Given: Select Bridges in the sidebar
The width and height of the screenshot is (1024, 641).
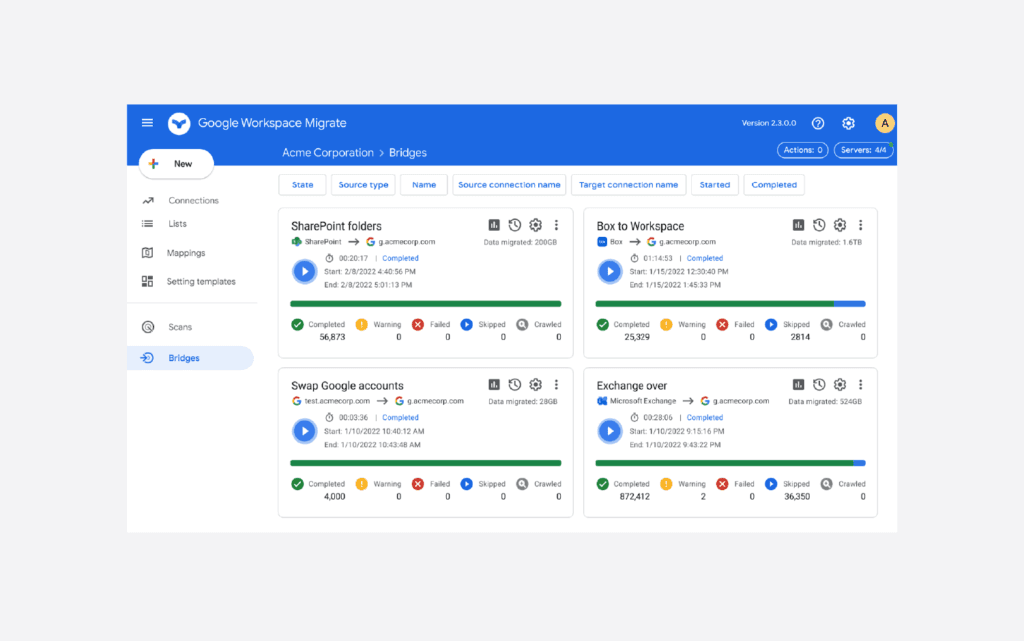Looking at the screenshot, I should [191, 358].
